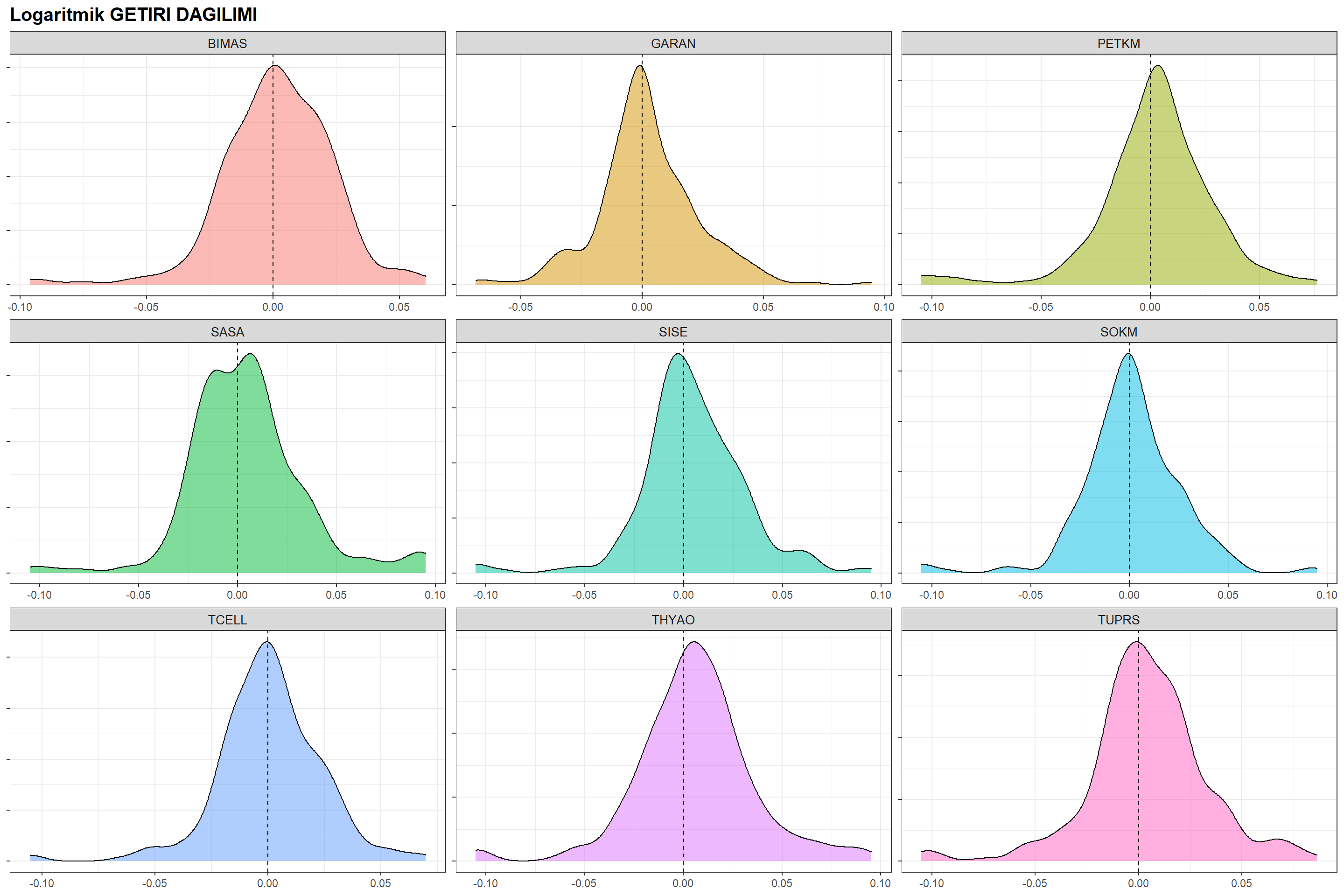Click the chart title 'Logaritmik GETIRI DAGILIMI'

[x=134, y=14]
